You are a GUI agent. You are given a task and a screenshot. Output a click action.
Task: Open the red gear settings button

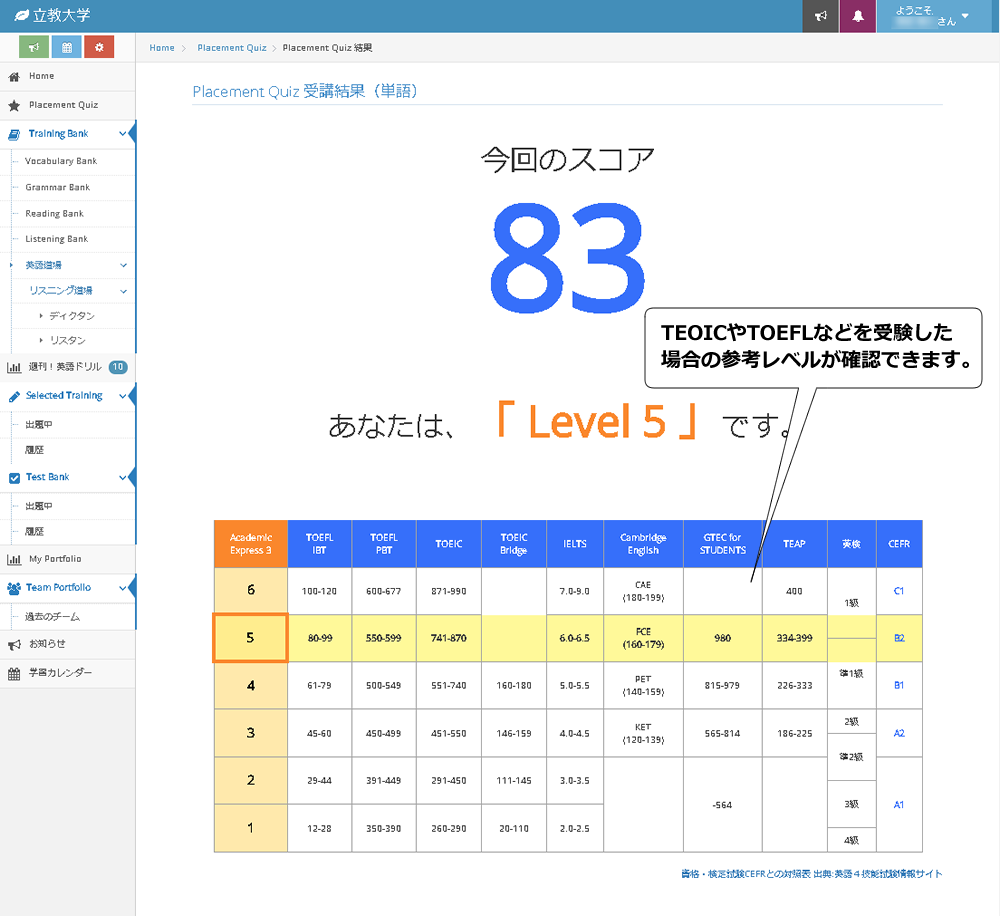point(99,47)
